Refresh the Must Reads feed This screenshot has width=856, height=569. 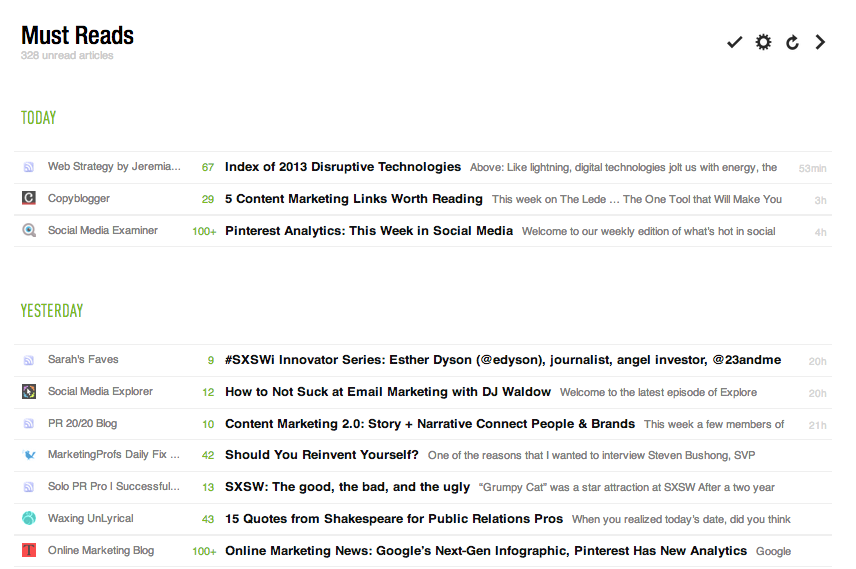tap(792, 42)
